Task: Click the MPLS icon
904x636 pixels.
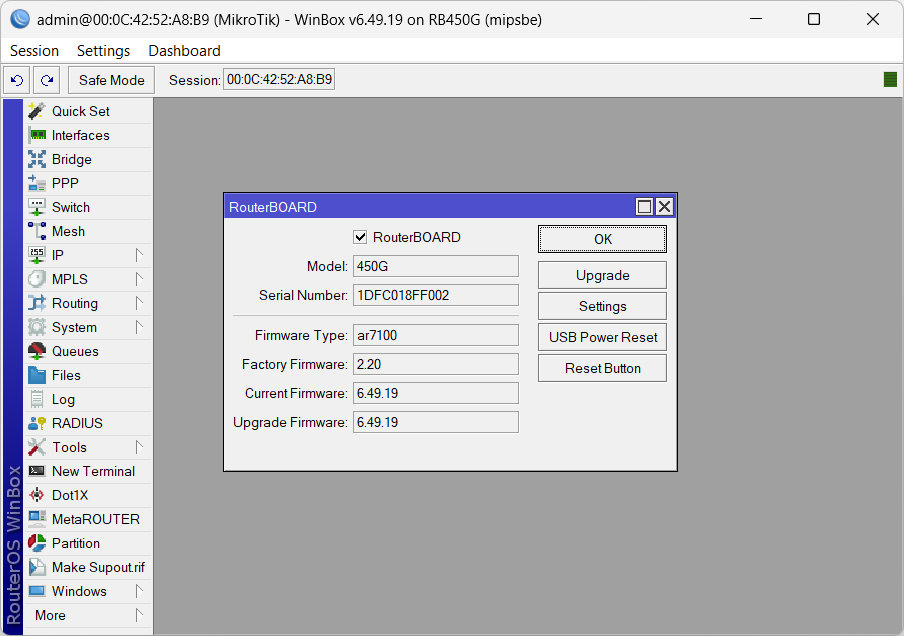Action: pos(37,279)
